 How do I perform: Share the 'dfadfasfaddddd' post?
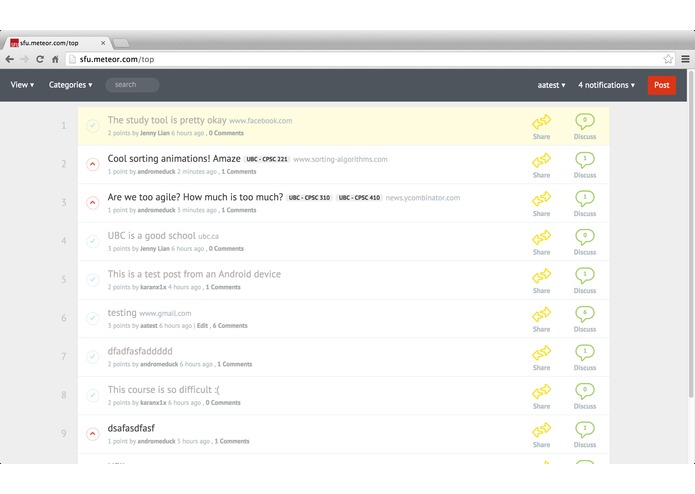541,353
